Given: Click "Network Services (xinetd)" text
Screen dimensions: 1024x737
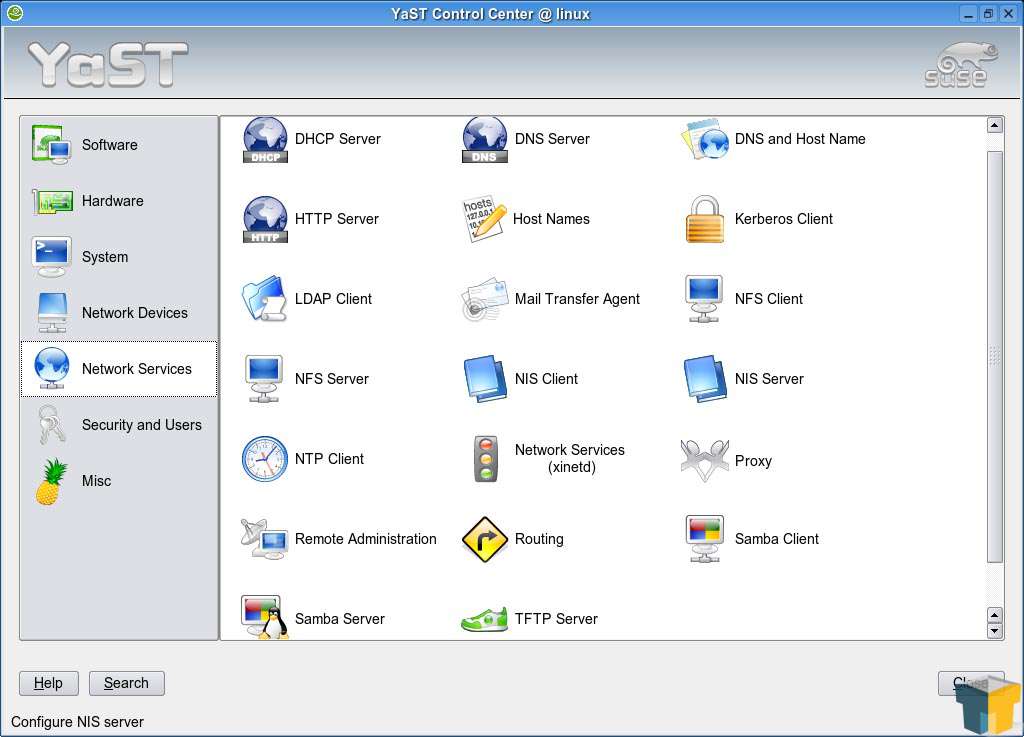Looking at the screenshot, I should point(570,459).
